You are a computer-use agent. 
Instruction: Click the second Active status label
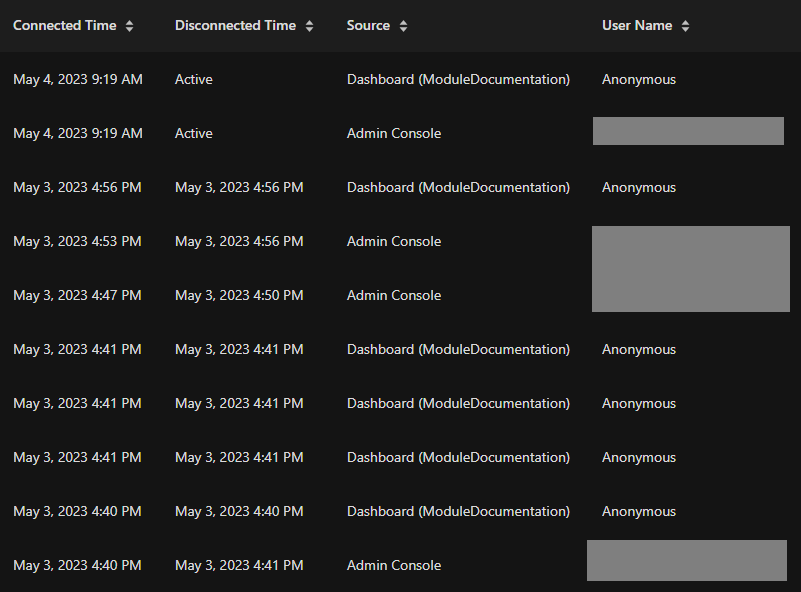point(193,133)
